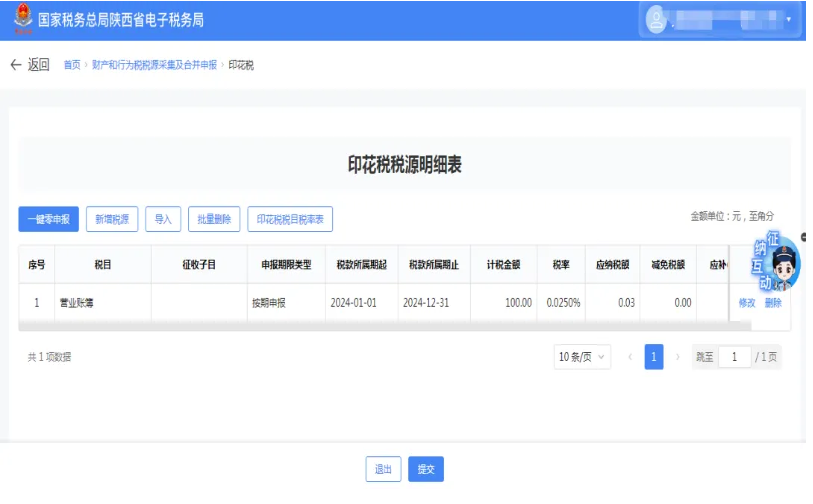
Task: Go to next page arrow
Action: pos(678,358)
